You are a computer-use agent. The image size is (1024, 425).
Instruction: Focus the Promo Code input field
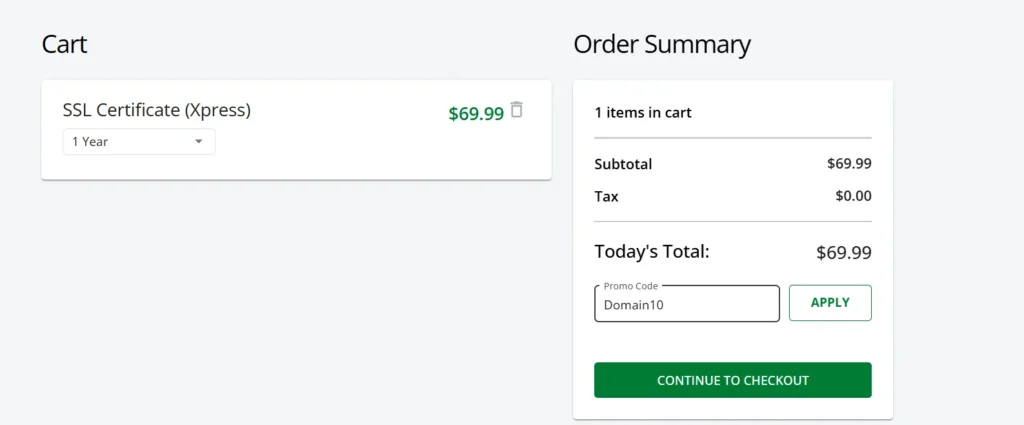[686, 305]
